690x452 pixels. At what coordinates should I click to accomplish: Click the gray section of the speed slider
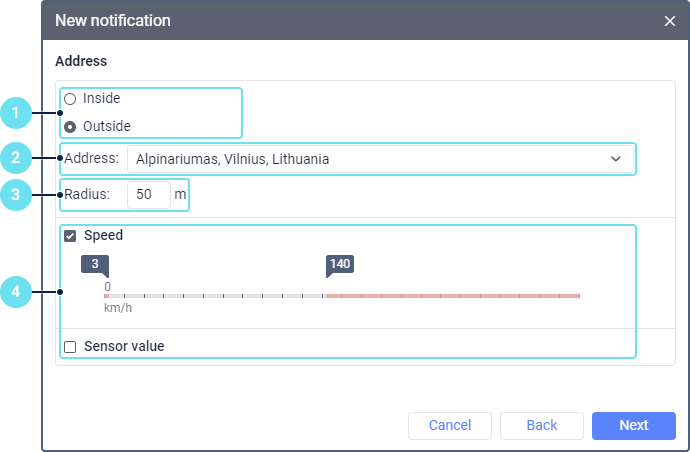pos(215,296)
